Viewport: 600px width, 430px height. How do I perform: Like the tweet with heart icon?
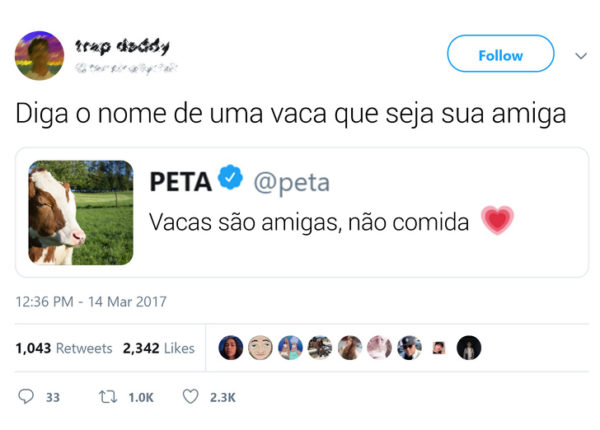point(191,396)
